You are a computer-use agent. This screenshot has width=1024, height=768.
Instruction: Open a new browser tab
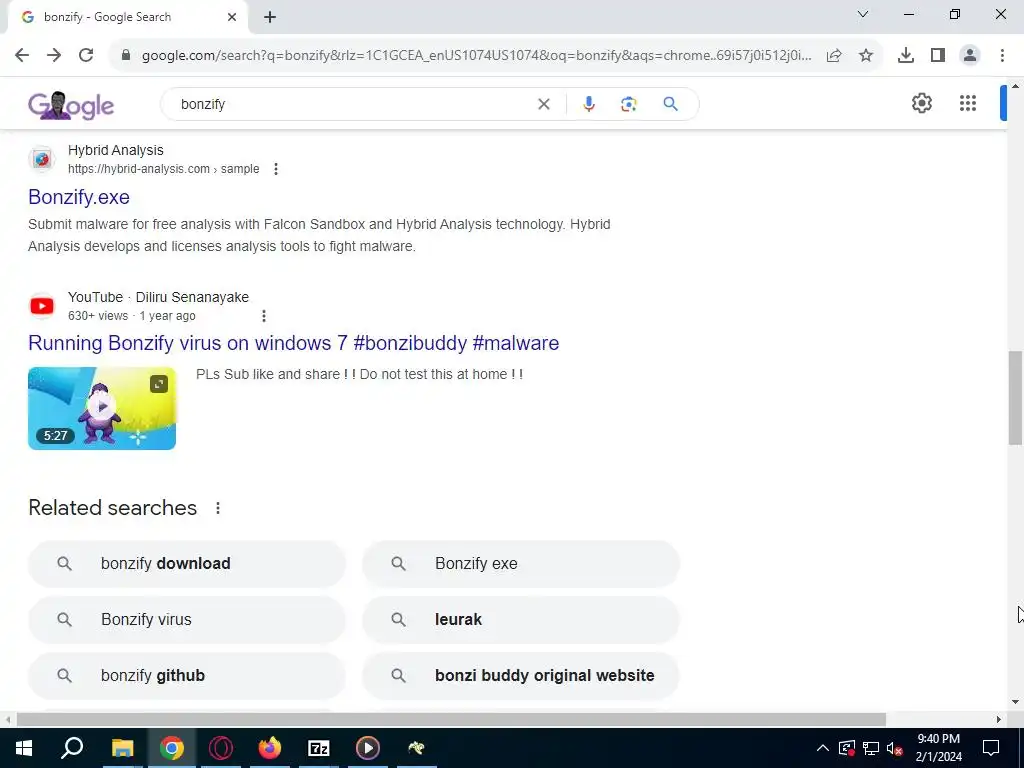pyautogui.click(x=270, y=17)
